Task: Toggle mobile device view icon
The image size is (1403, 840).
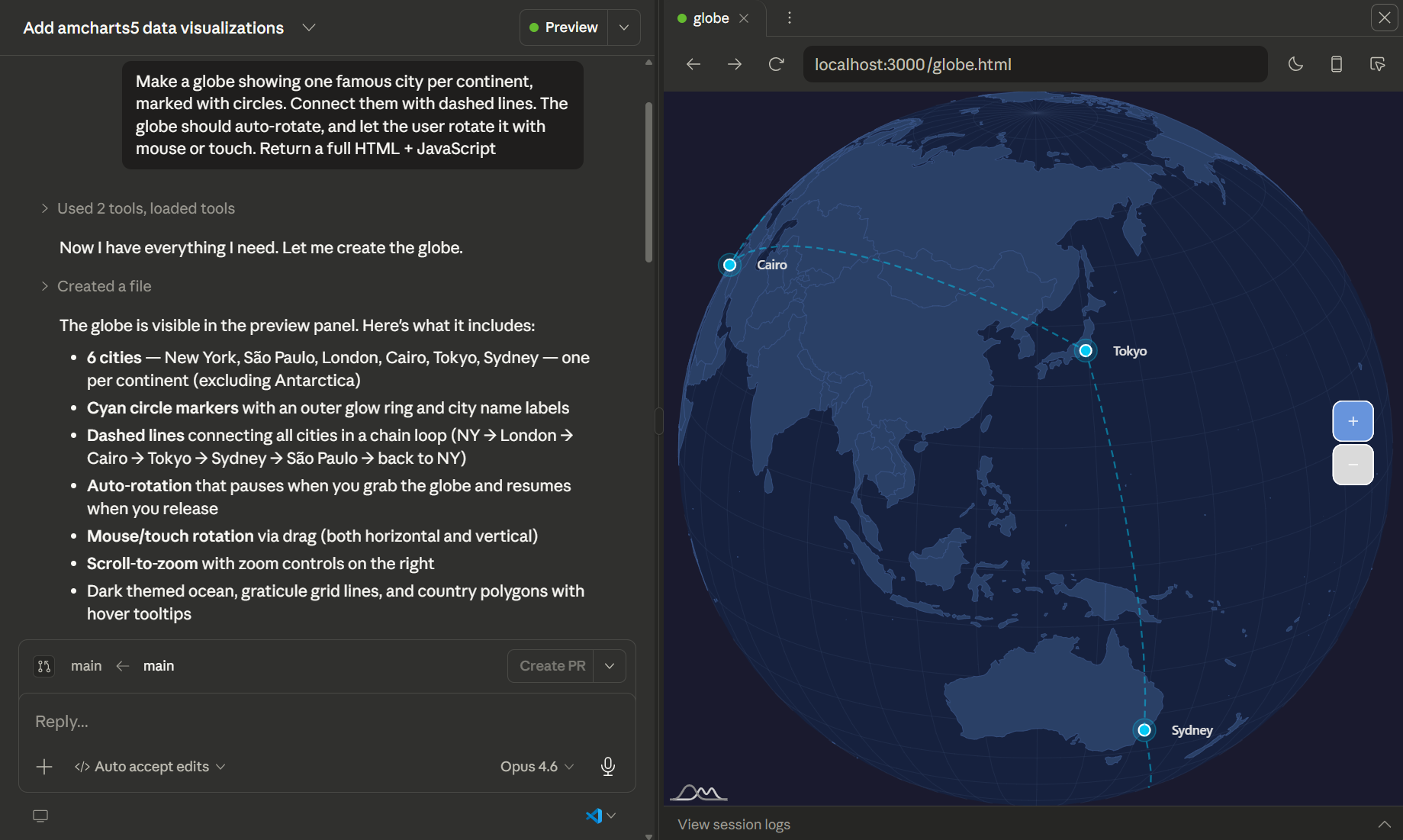Action: tap(1337, 64)
